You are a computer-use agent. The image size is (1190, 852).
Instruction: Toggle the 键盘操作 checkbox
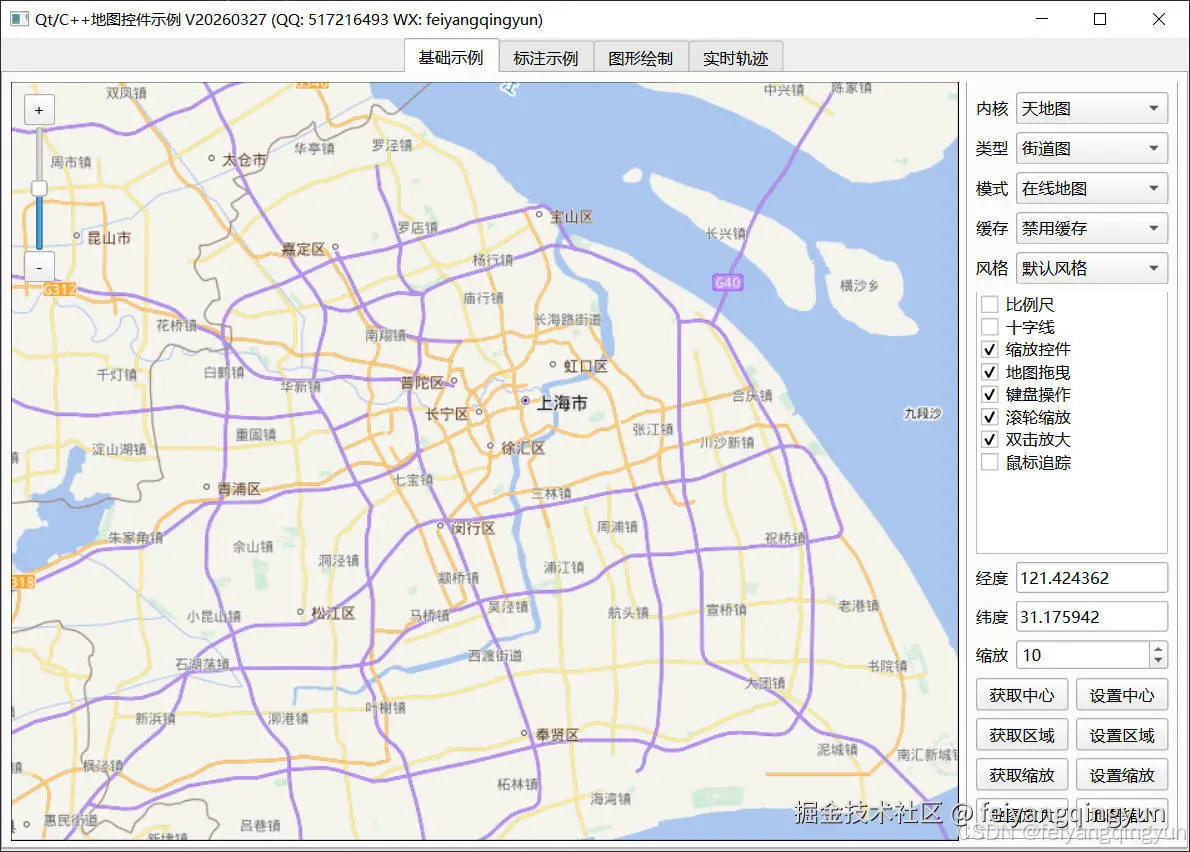click(x=989, y=395)
